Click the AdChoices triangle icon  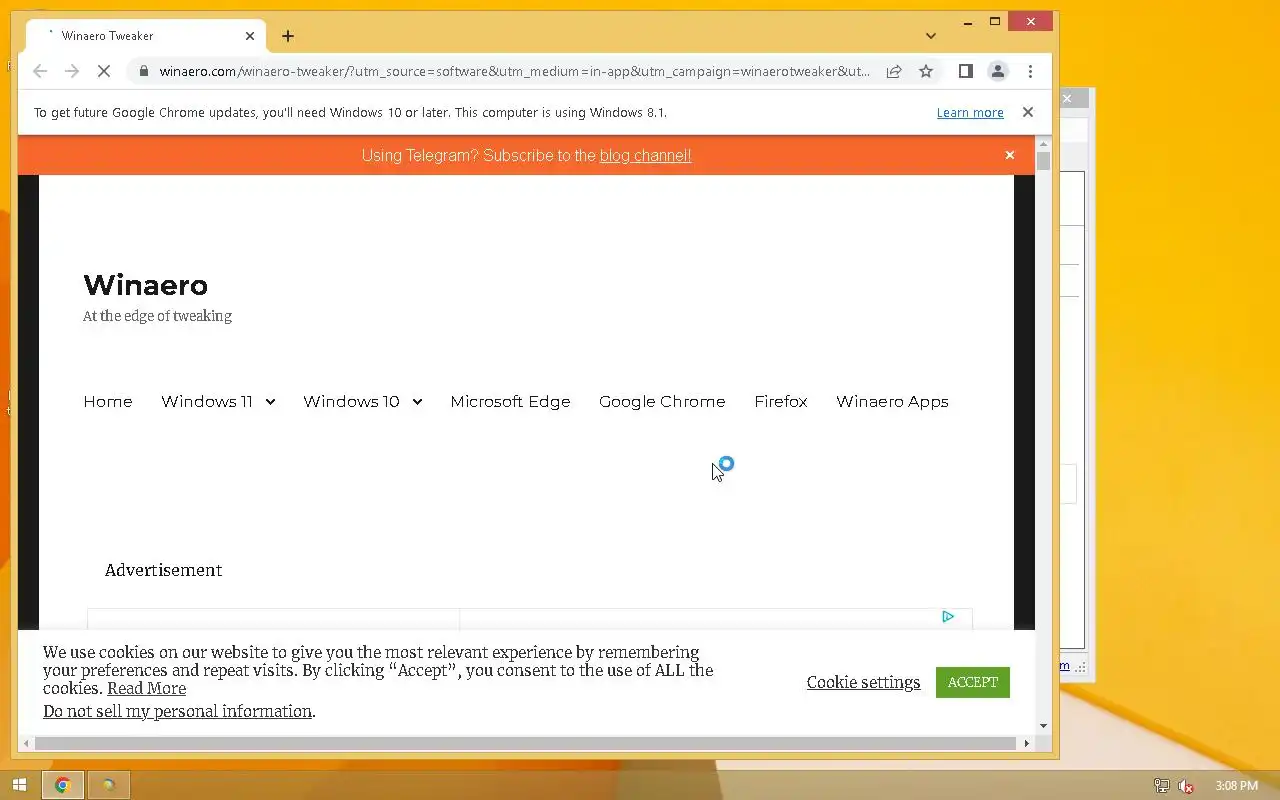(948, 617)
